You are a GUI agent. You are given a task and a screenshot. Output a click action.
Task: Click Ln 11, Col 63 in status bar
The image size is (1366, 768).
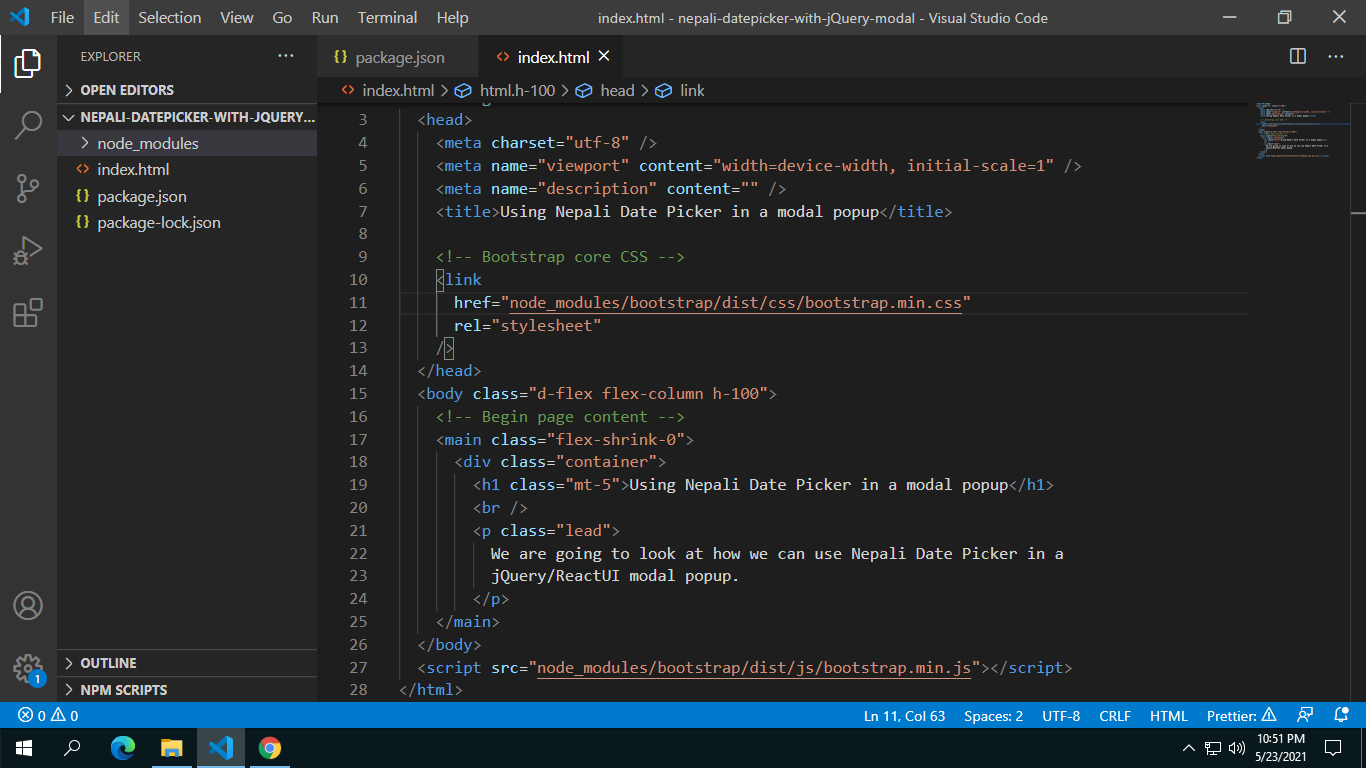click(x=905, y=716)
